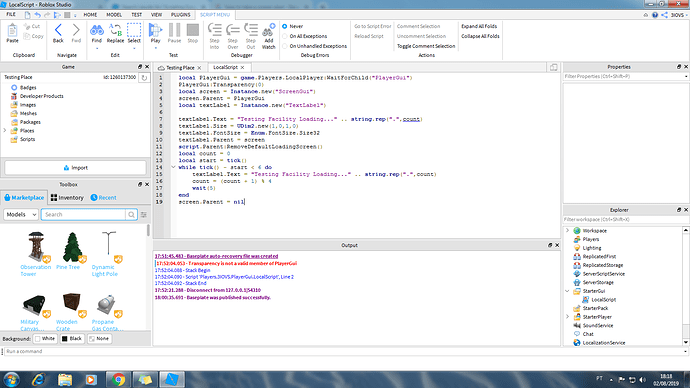Click the Play test button

click(155, 30)
